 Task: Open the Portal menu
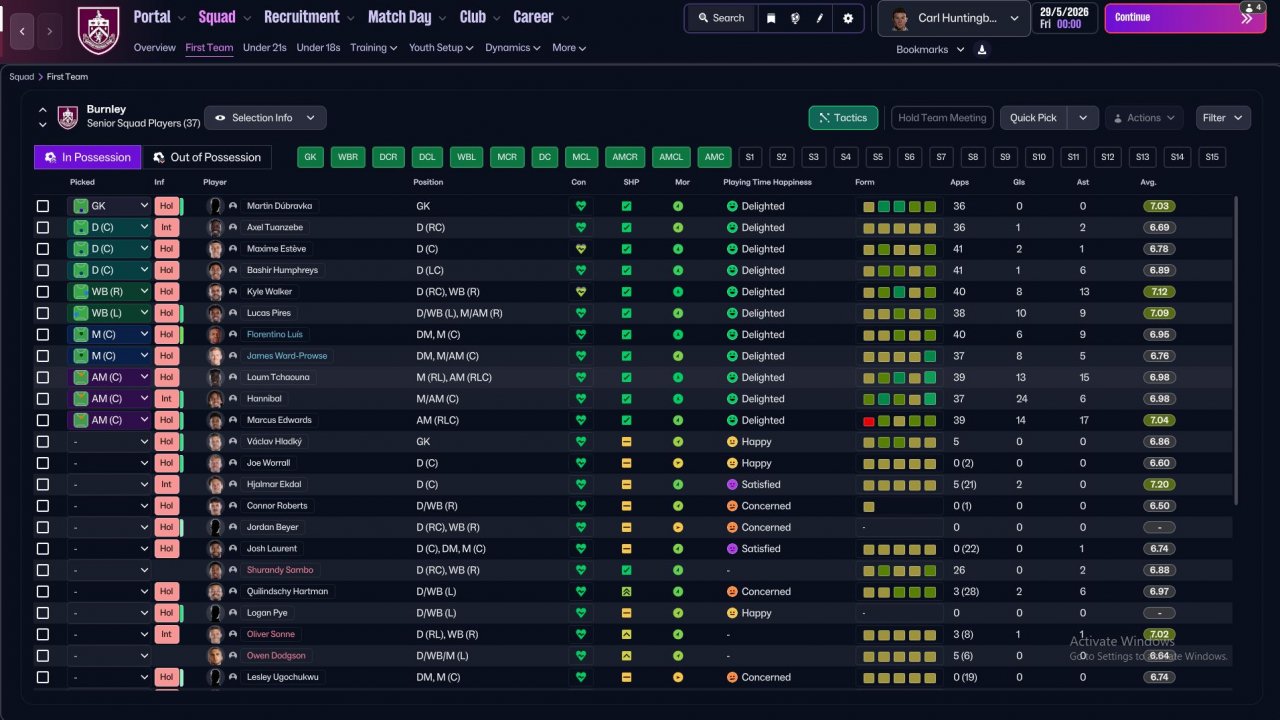159,17
